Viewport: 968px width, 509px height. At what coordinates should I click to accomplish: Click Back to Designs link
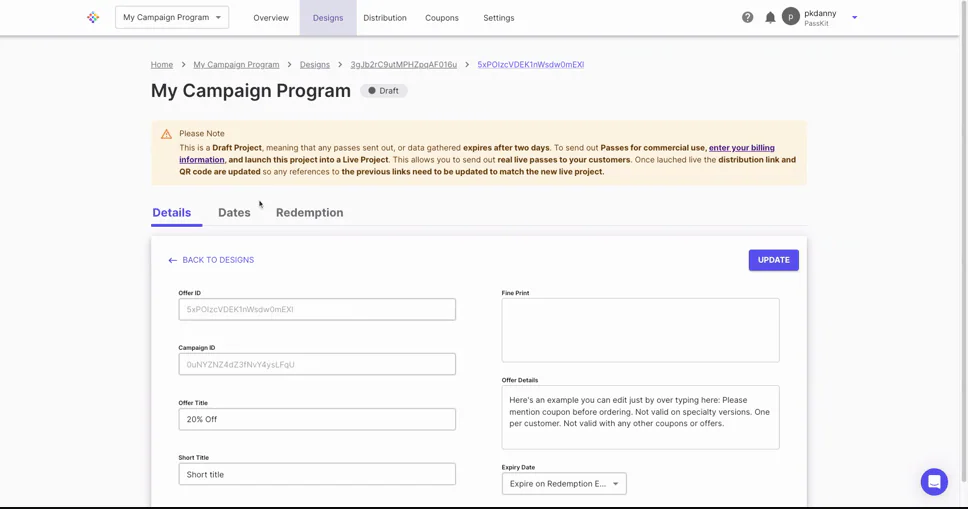(x=211, y=260)
